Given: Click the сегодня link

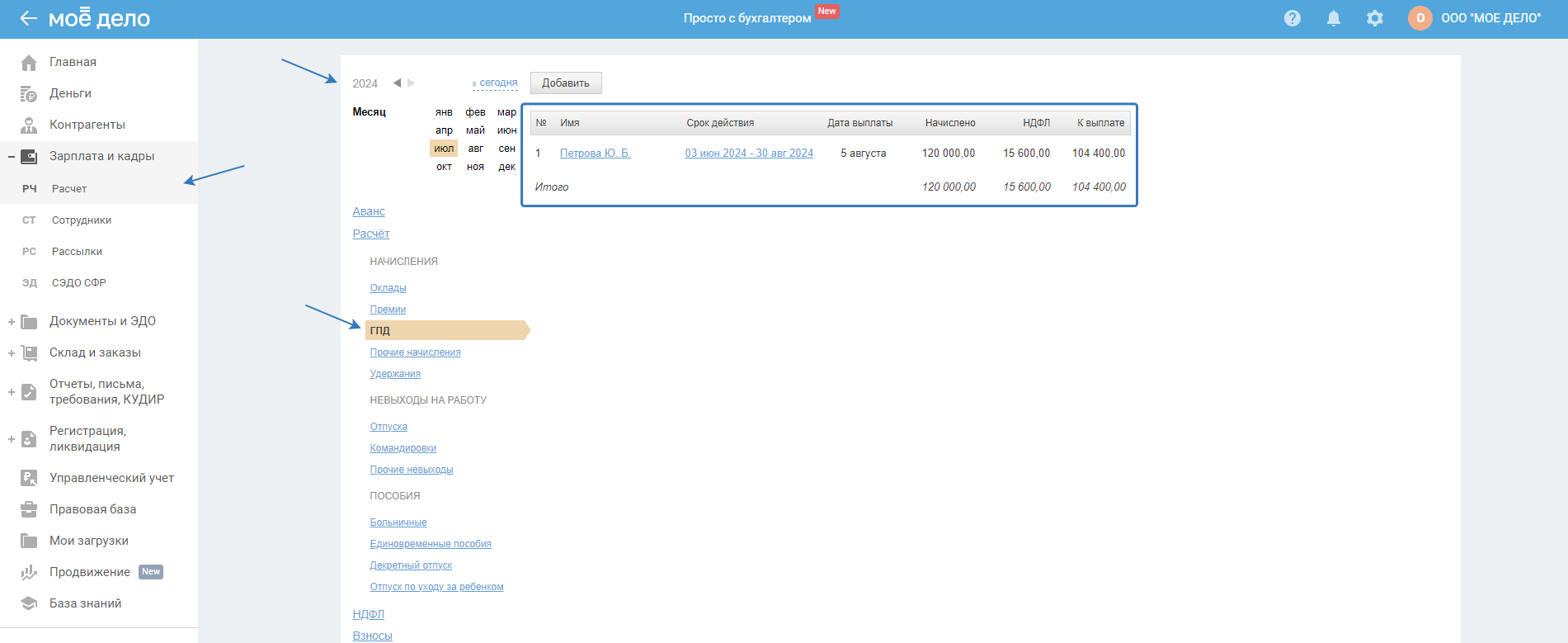Looking at the screenshot, I should (x=498, y=83).
